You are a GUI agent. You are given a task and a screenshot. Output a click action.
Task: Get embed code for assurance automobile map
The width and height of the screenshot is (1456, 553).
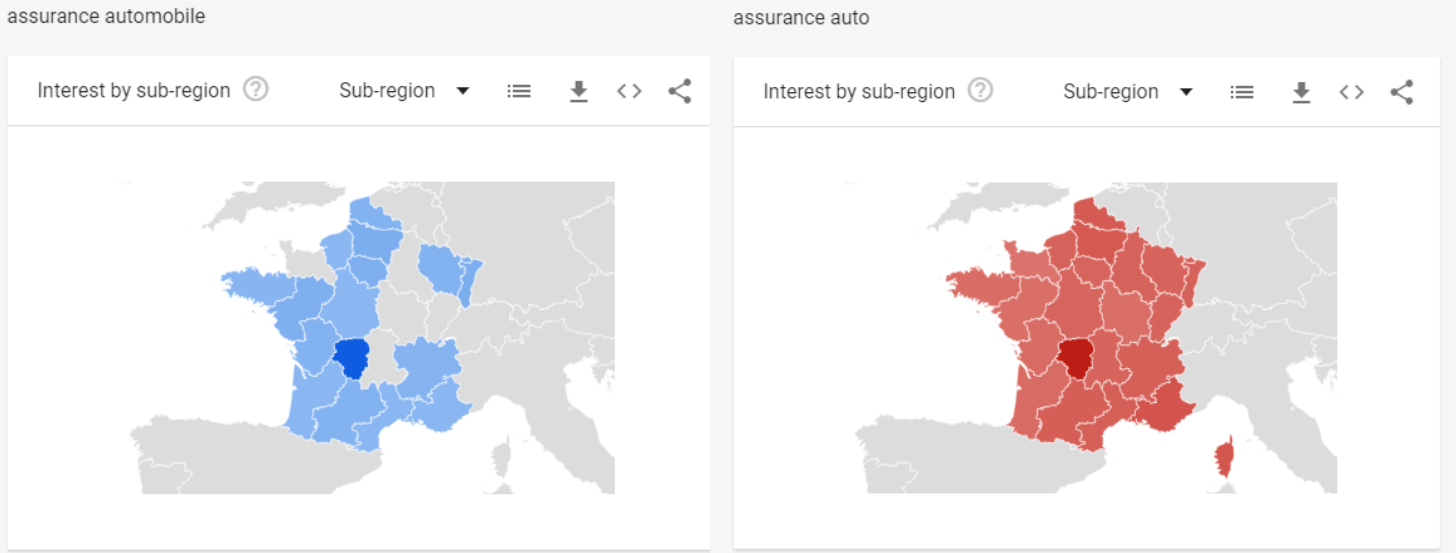click(x=629, y=91)
